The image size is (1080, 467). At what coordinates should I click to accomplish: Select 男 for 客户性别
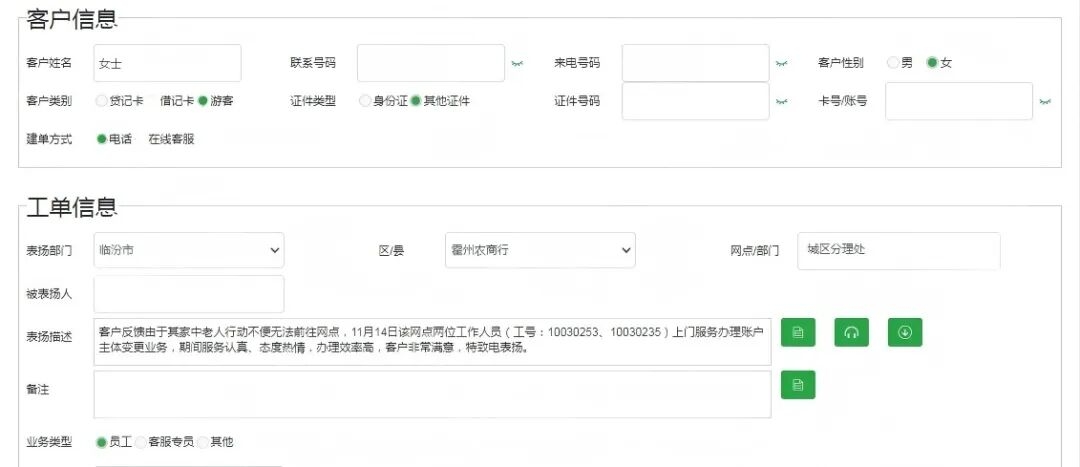[x=894, y=63]
